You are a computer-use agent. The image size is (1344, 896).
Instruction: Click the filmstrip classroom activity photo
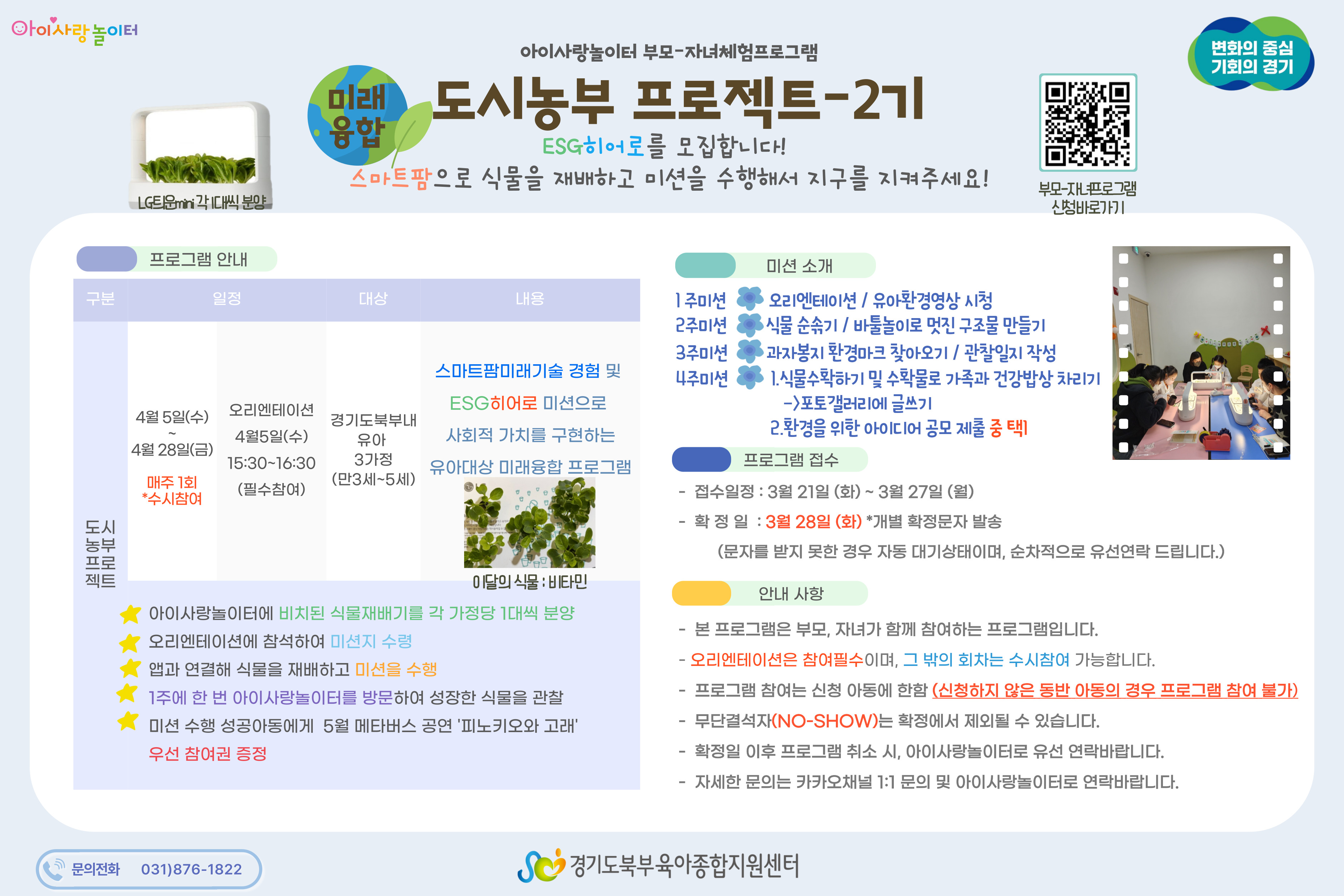click(1201, 352)
